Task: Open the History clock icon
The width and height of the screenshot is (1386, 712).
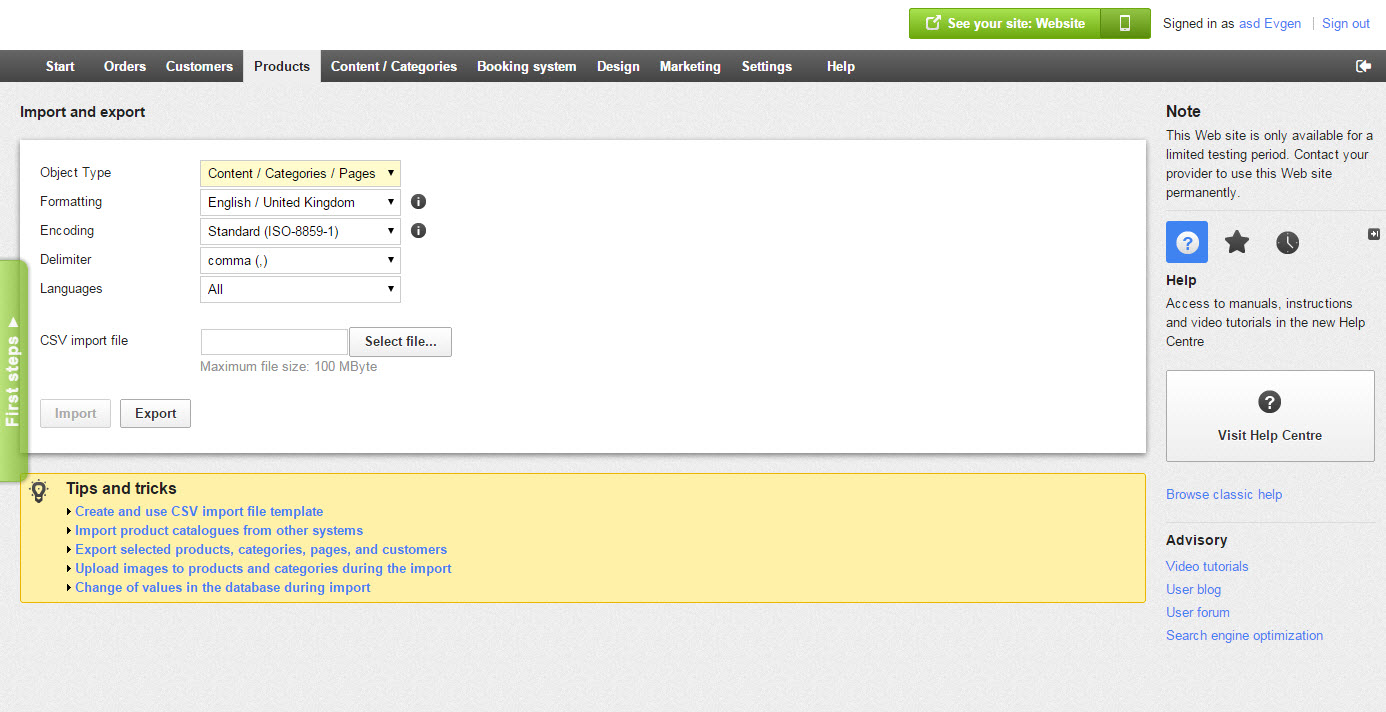Action: tap(1287, 242)
